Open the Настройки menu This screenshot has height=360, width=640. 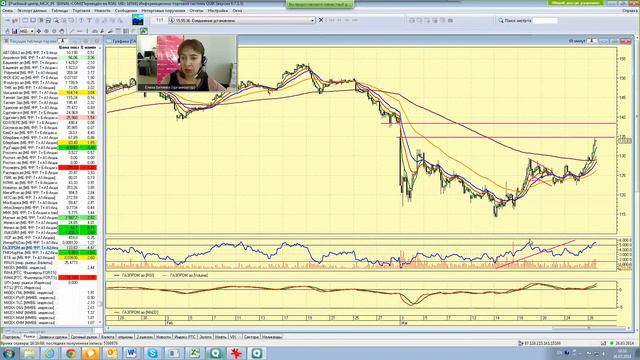[x=218, y=11]
